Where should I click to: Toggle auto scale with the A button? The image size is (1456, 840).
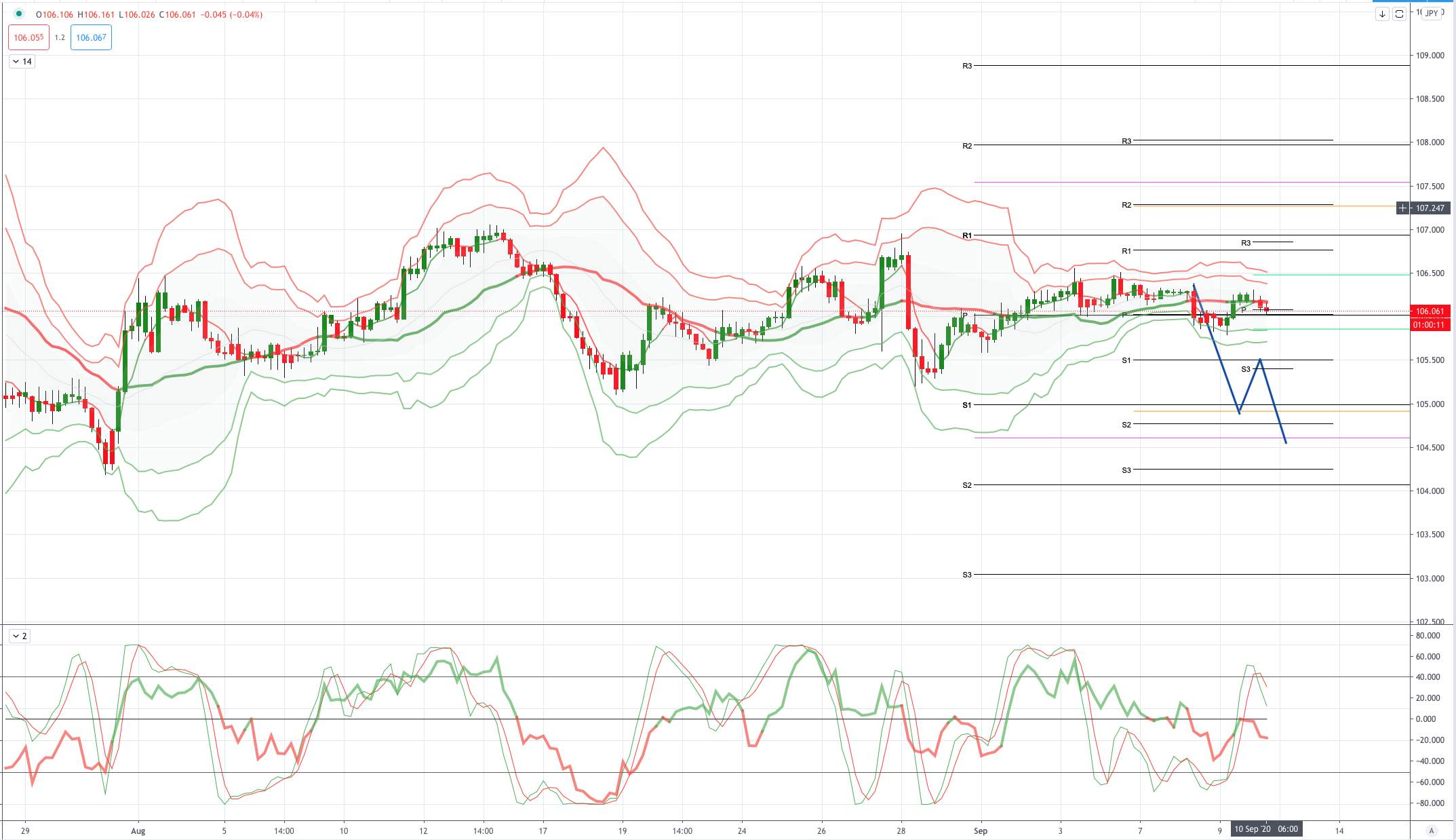1432,831
